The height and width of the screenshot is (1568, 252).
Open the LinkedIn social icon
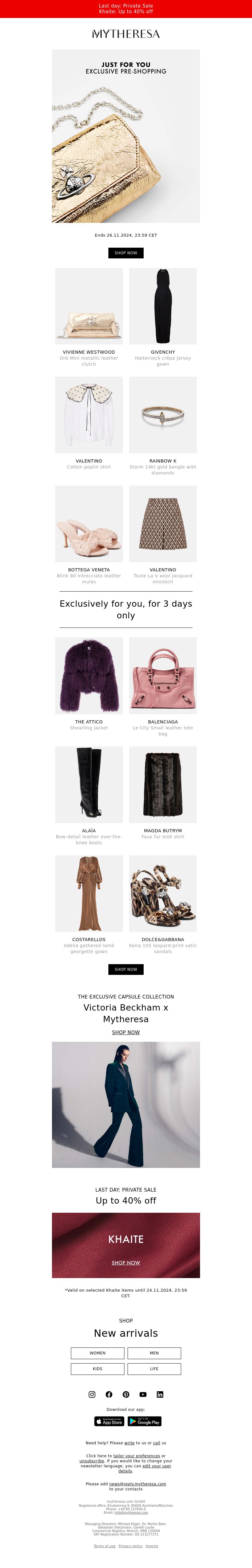(160, 1394)
